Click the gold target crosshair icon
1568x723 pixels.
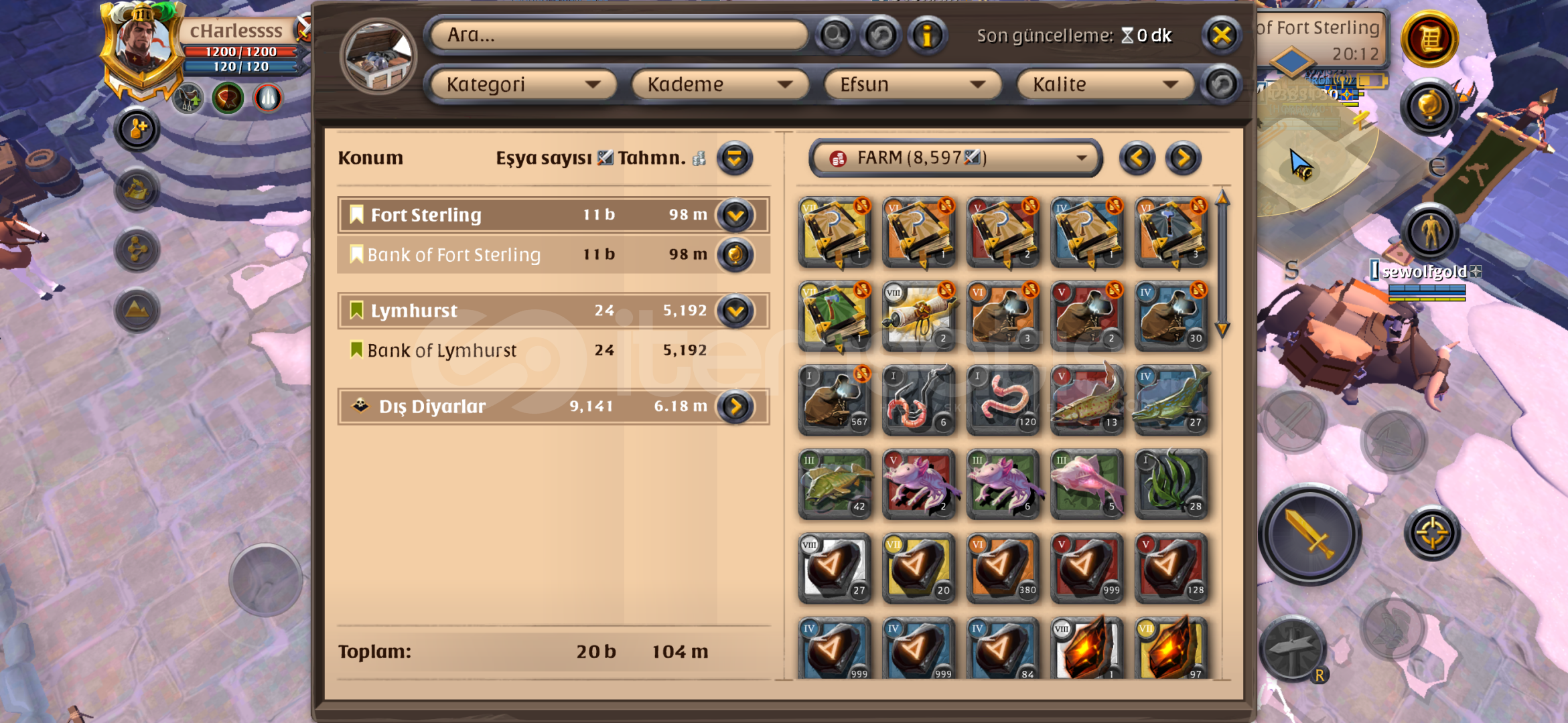click(x=1432, y=534)
